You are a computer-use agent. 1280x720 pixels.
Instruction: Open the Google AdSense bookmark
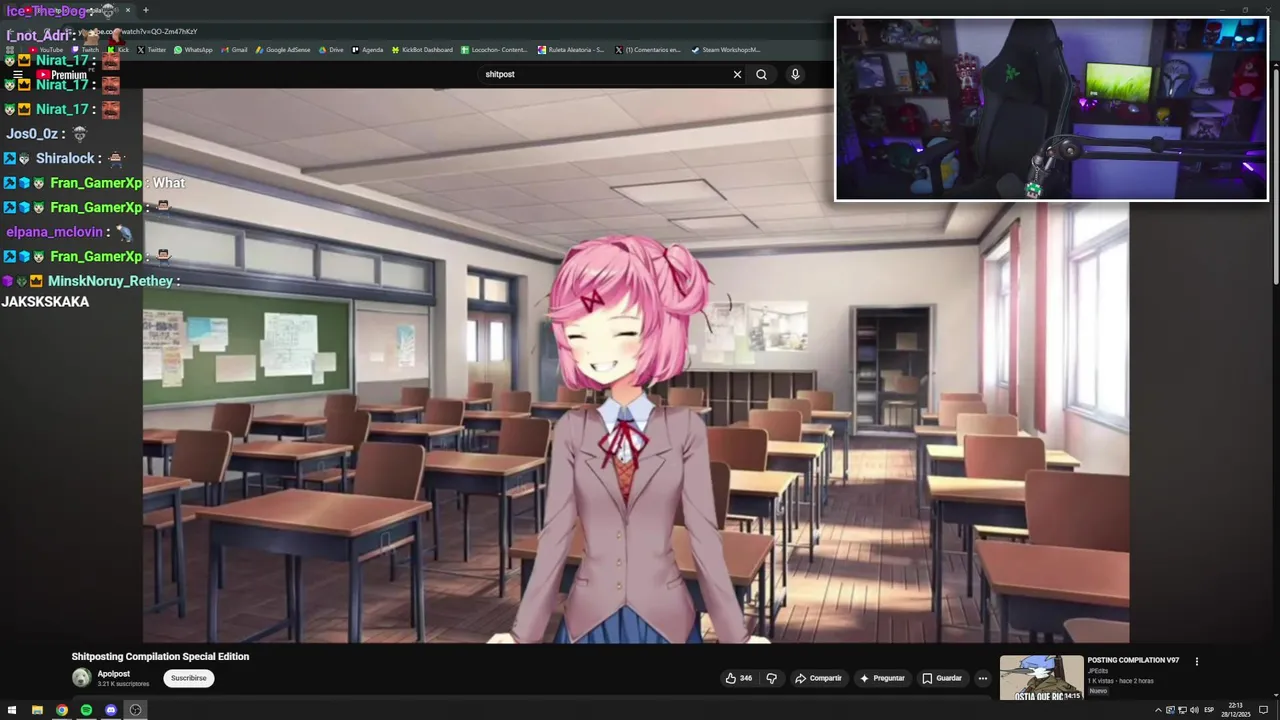[x=283, y=49]
